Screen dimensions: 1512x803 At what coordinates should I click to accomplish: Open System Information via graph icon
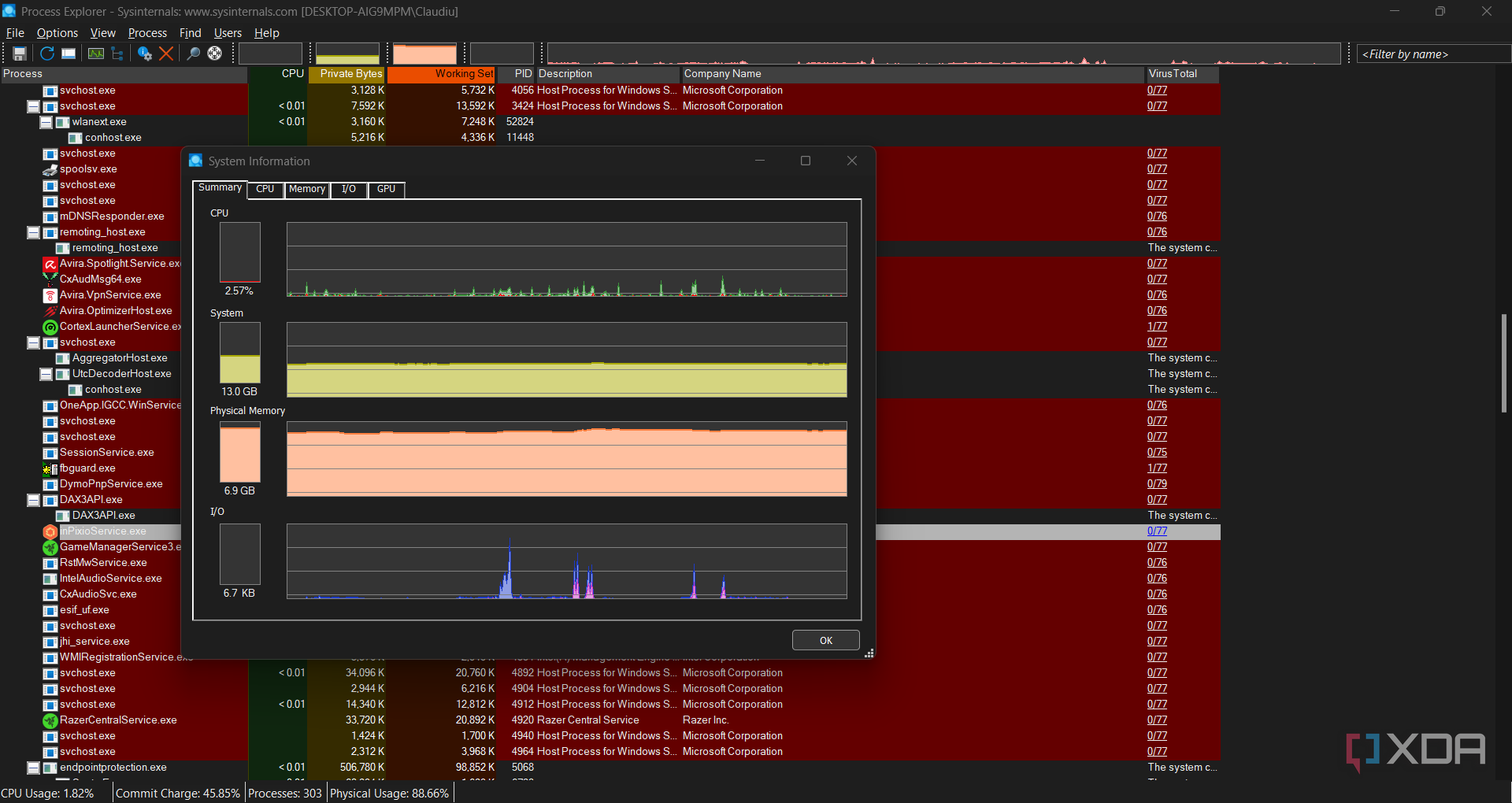(96, 54)
